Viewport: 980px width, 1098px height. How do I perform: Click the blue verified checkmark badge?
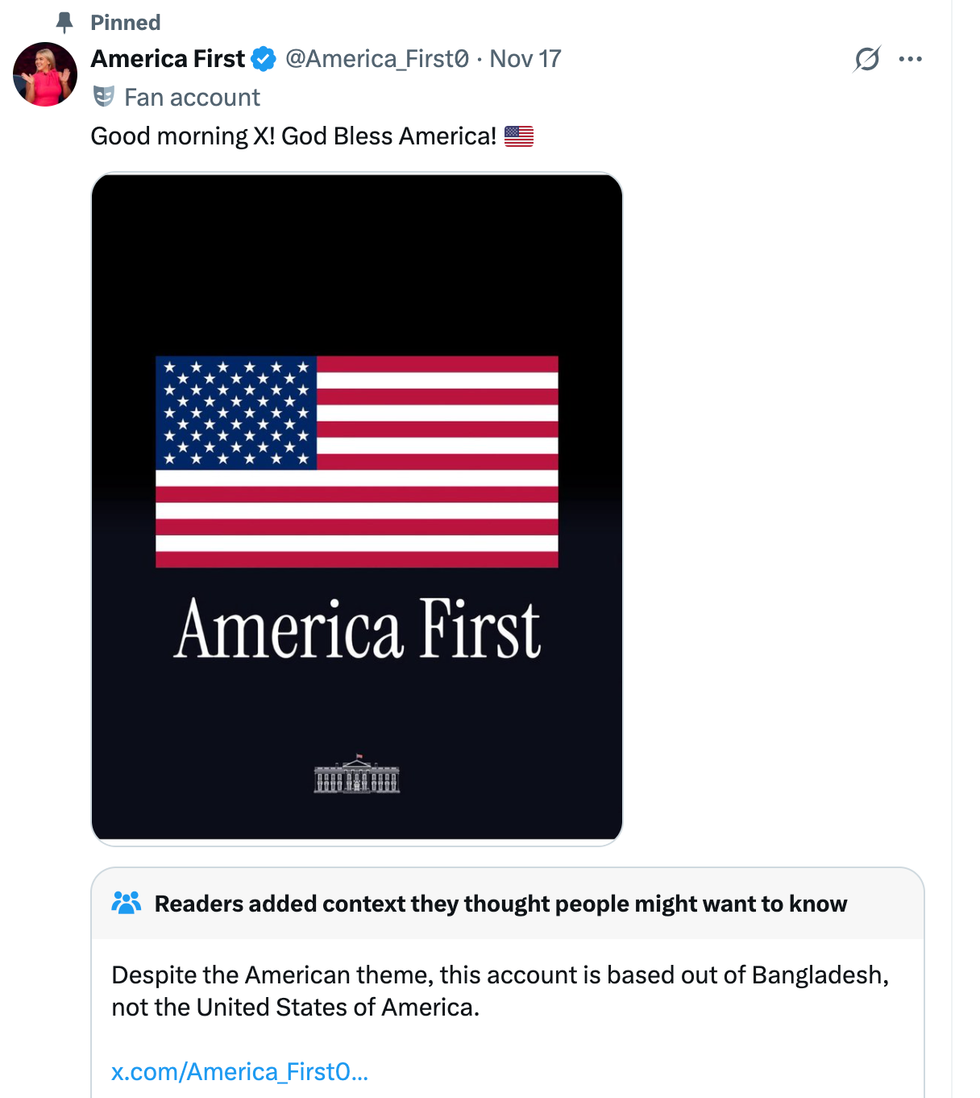[263, 59]
